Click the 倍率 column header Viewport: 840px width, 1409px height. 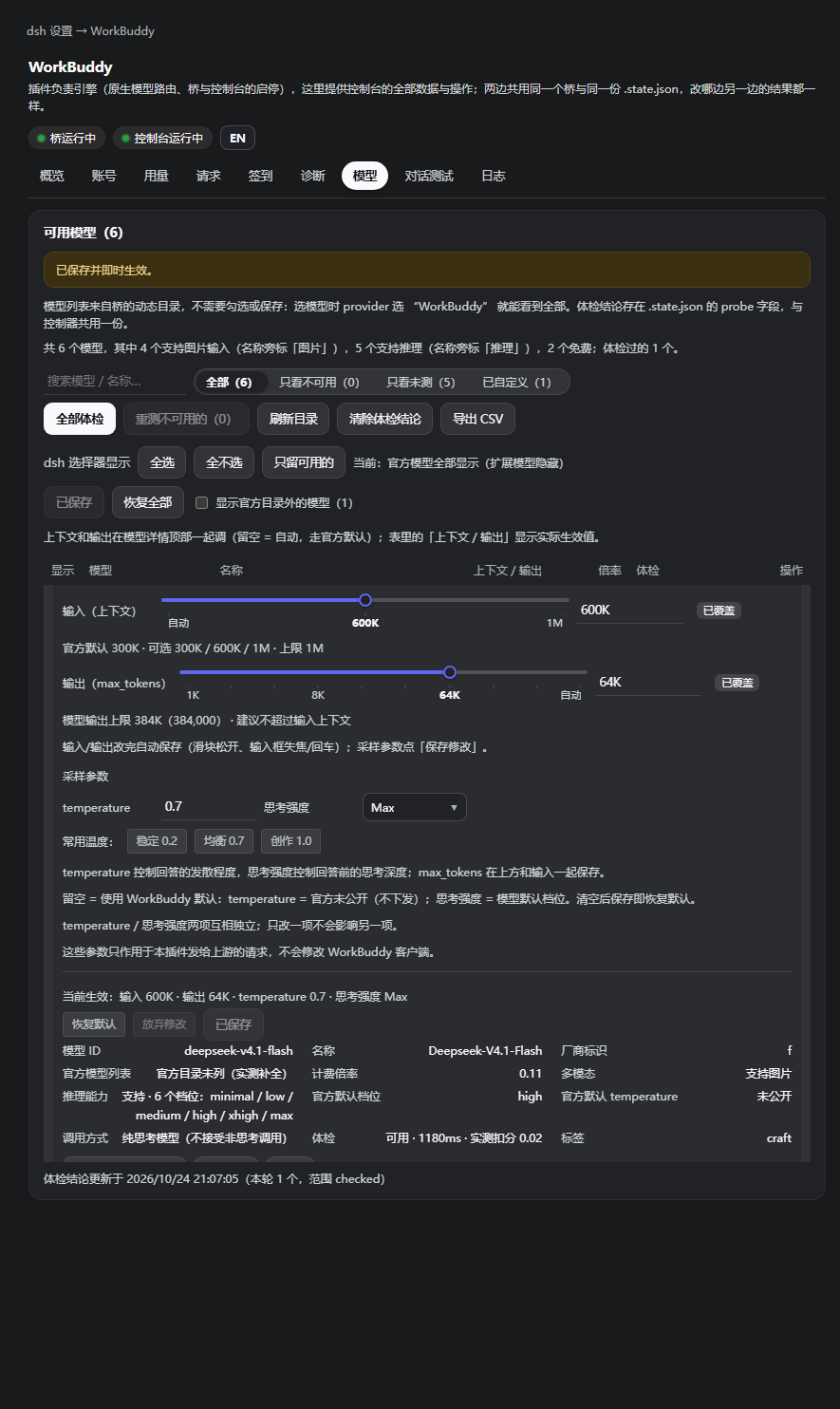[x=609, y=571]
